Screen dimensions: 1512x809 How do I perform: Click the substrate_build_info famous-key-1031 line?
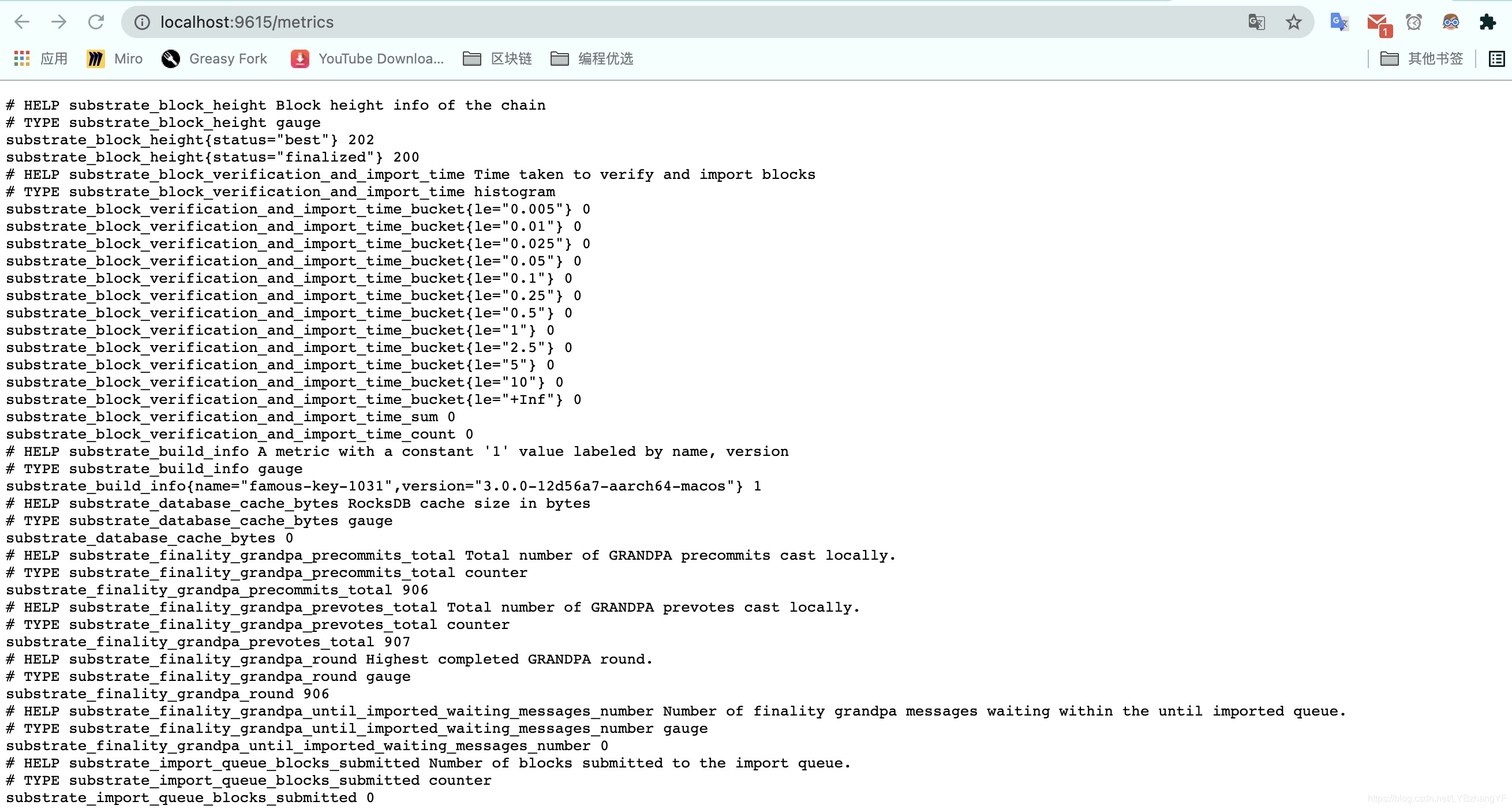384,486
